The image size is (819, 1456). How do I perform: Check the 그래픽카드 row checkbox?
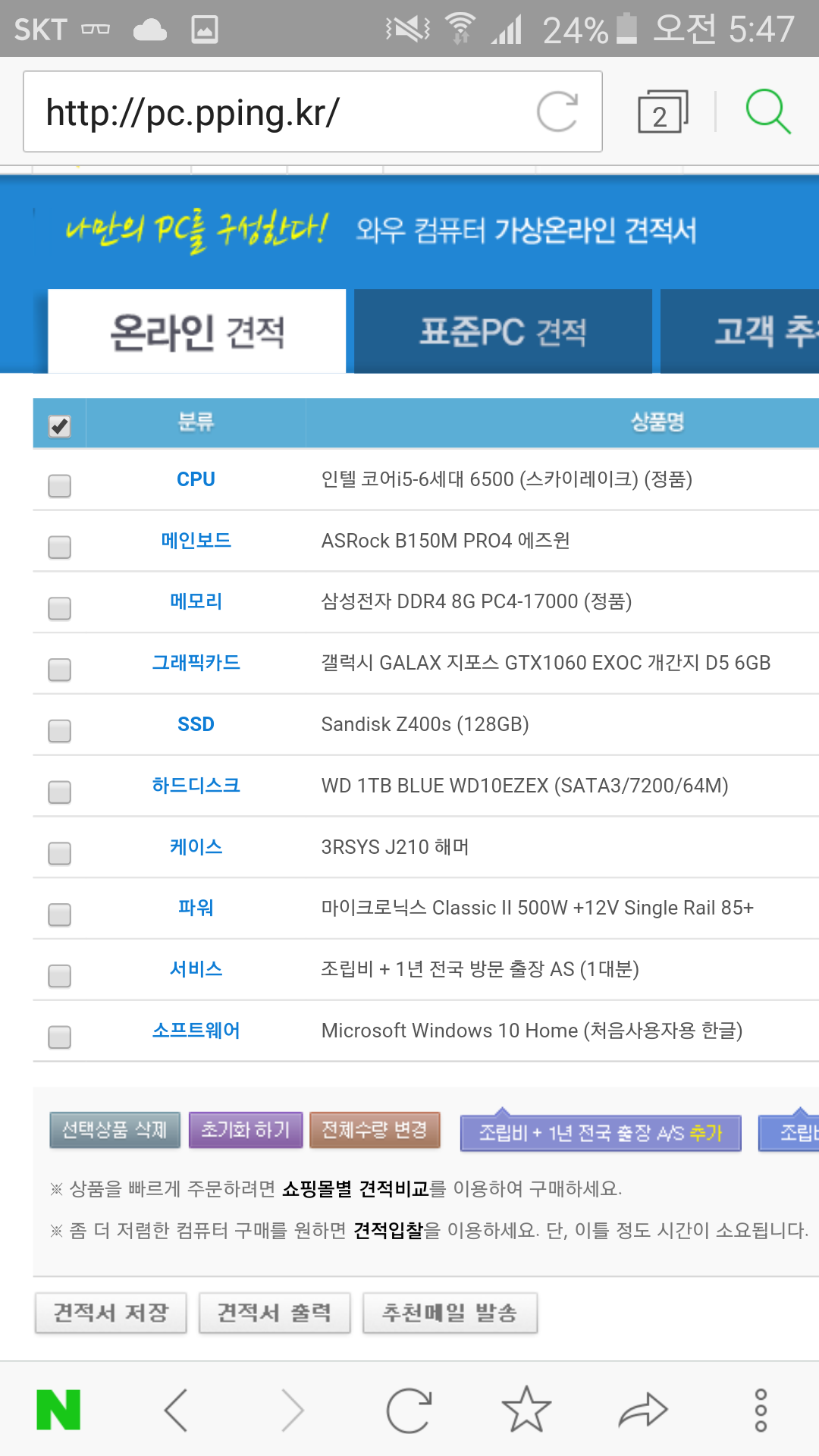click(x=60, y=670)
